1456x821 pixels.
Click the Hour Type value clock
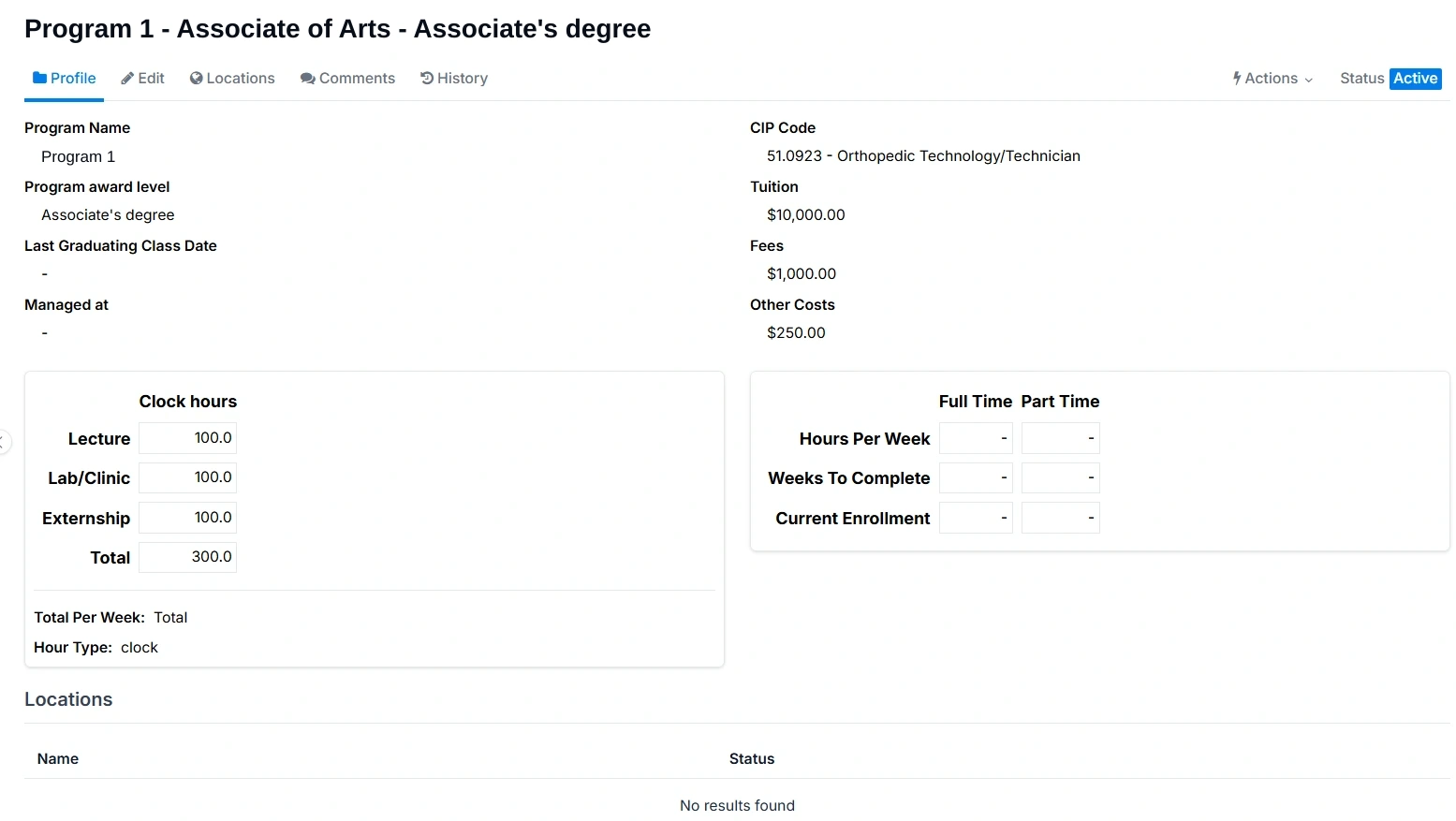(140, 648)
